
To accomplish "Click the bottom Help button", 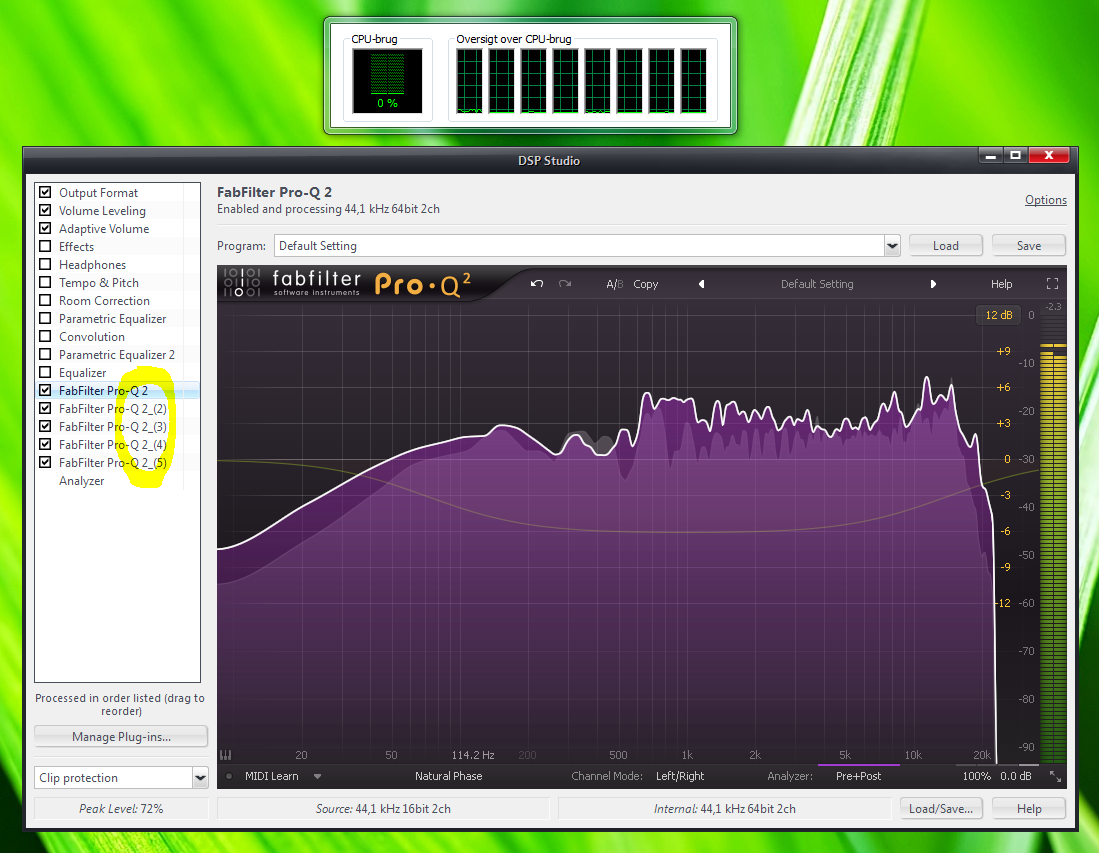I will [x=1029, y=809].
